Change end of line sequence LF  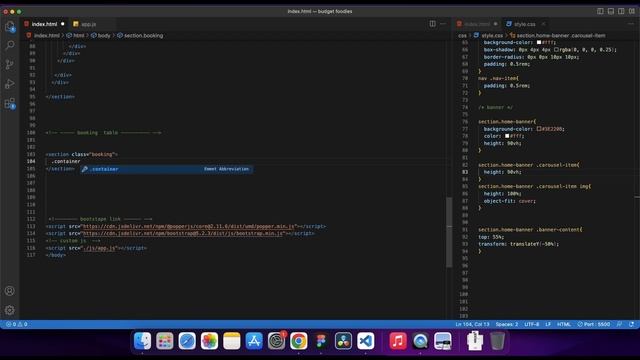(548, 324)
